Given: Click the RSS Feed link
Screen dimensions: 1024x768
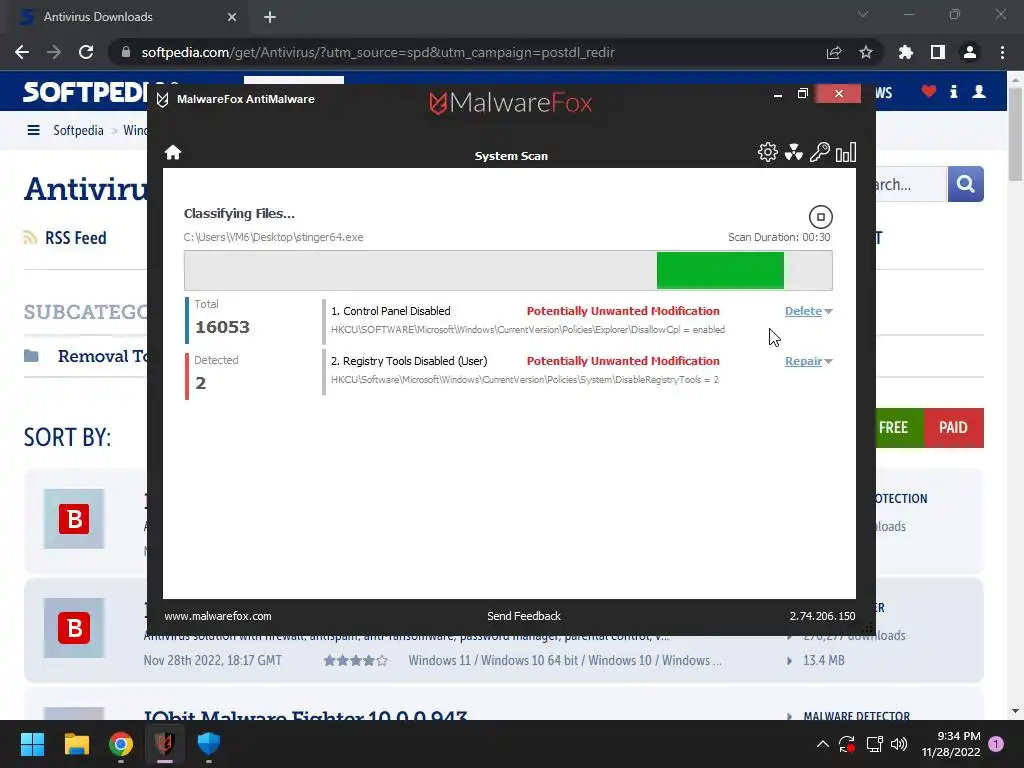Looking at the screenshot, I should pyautogui.click(x=76, y=238).
